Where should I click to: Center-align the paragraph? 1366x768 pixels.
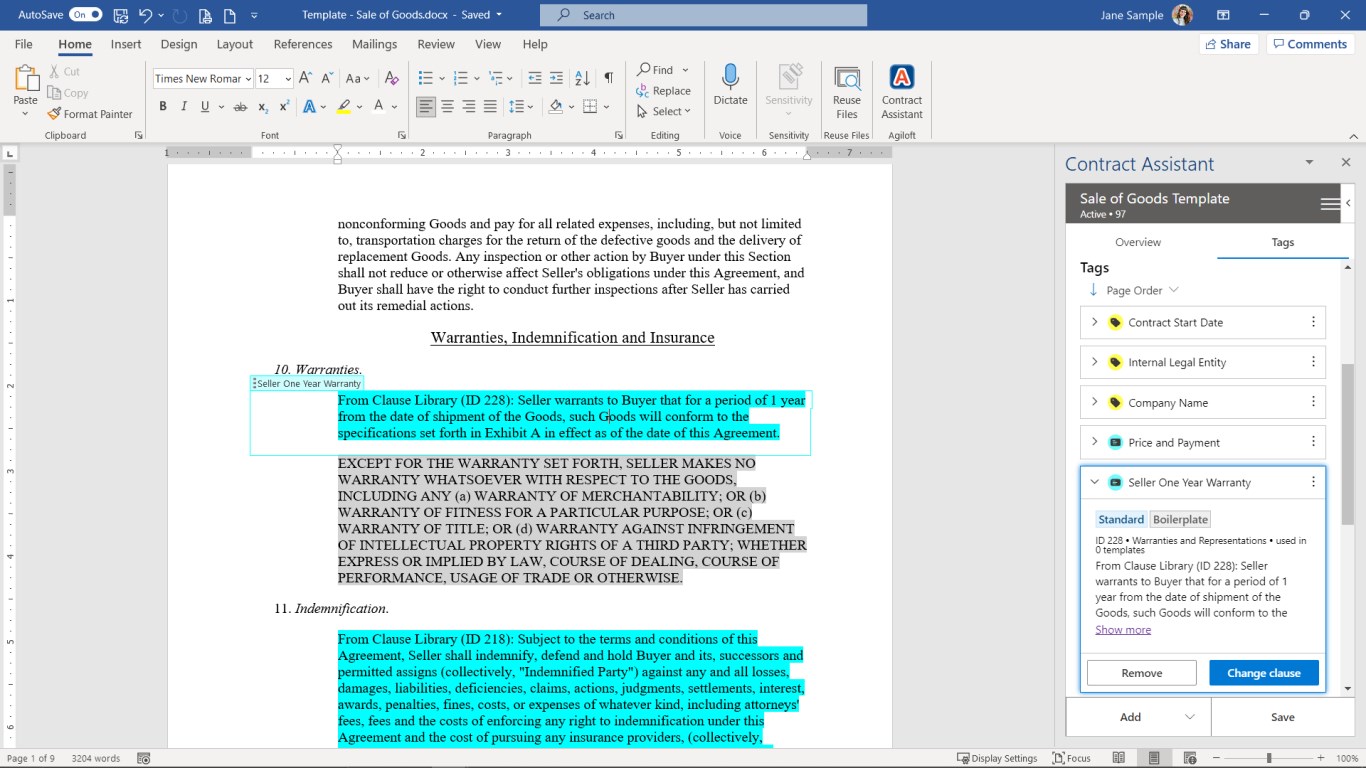point(447,107)
